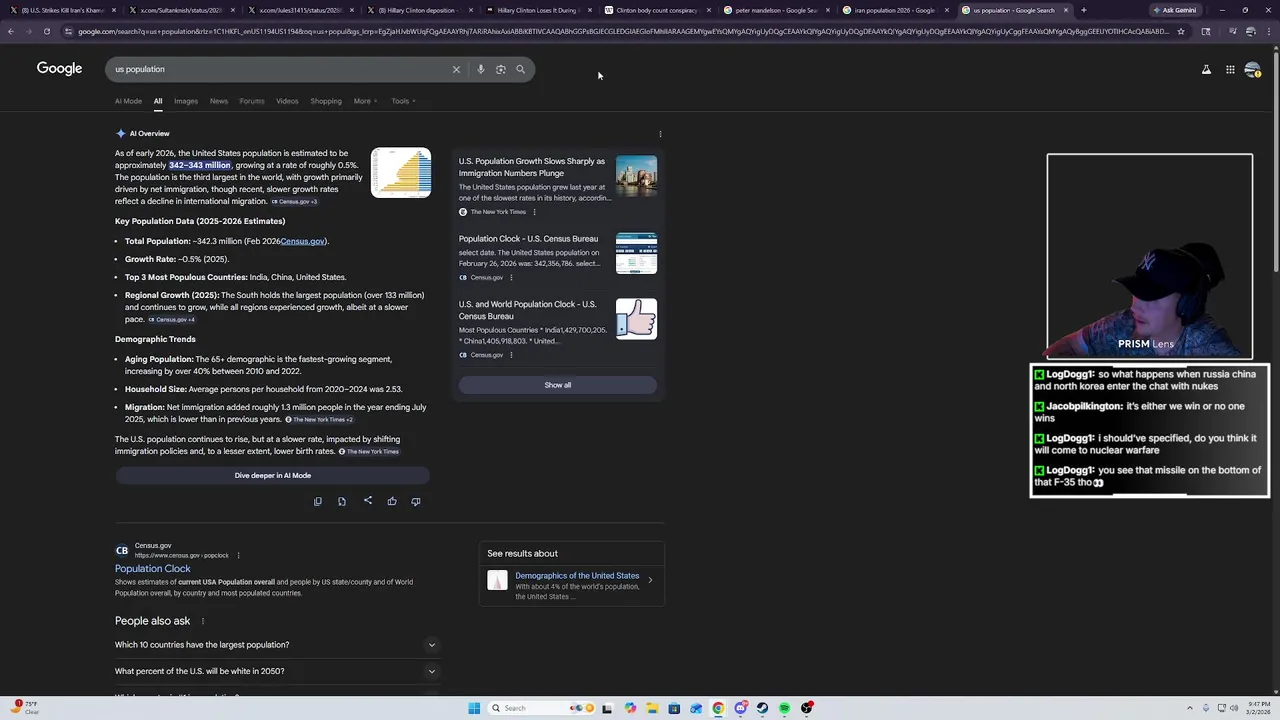
Task: Click into the 'us population' search field
Action: click(280, 69)
